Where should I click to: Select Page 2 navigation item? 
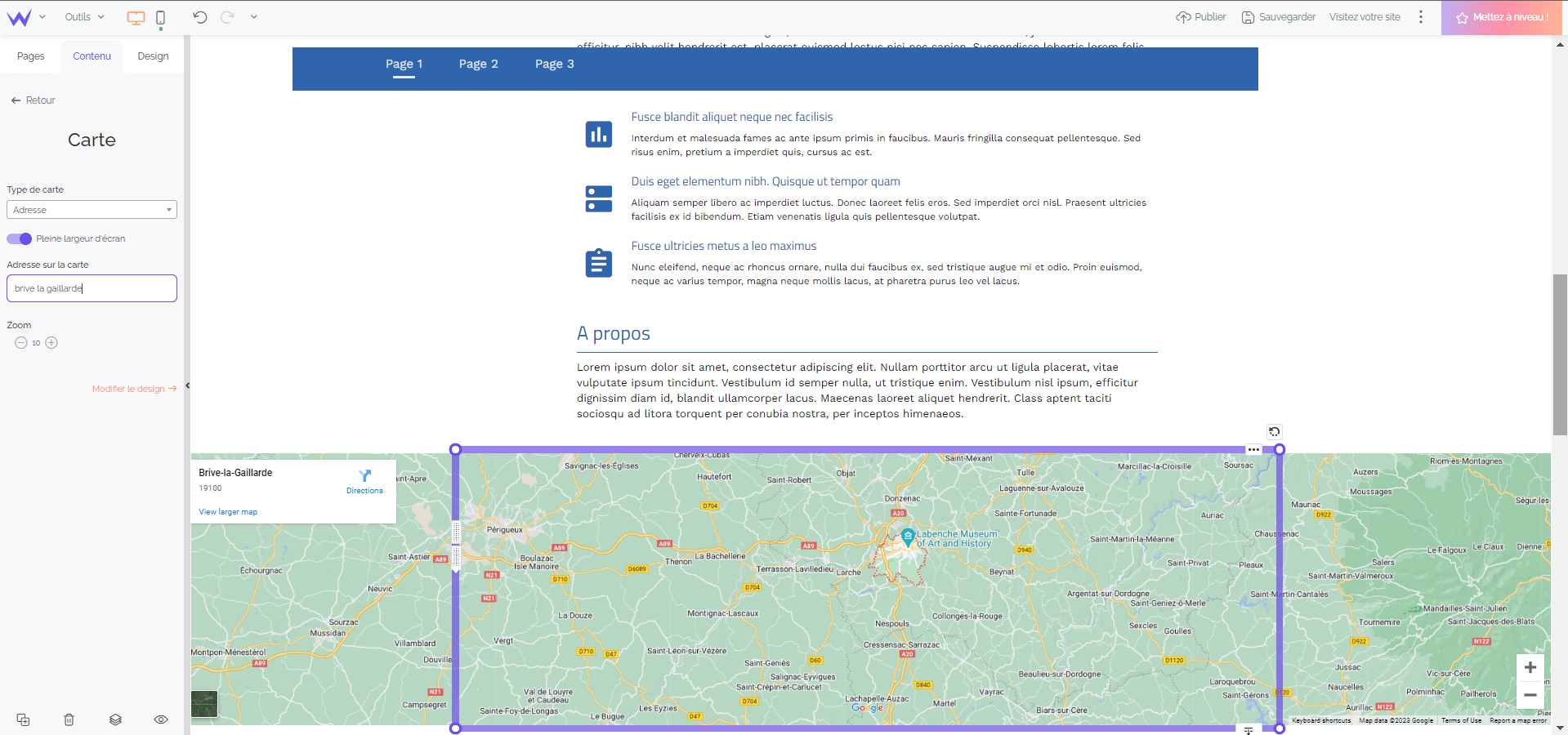coord(478,64)
